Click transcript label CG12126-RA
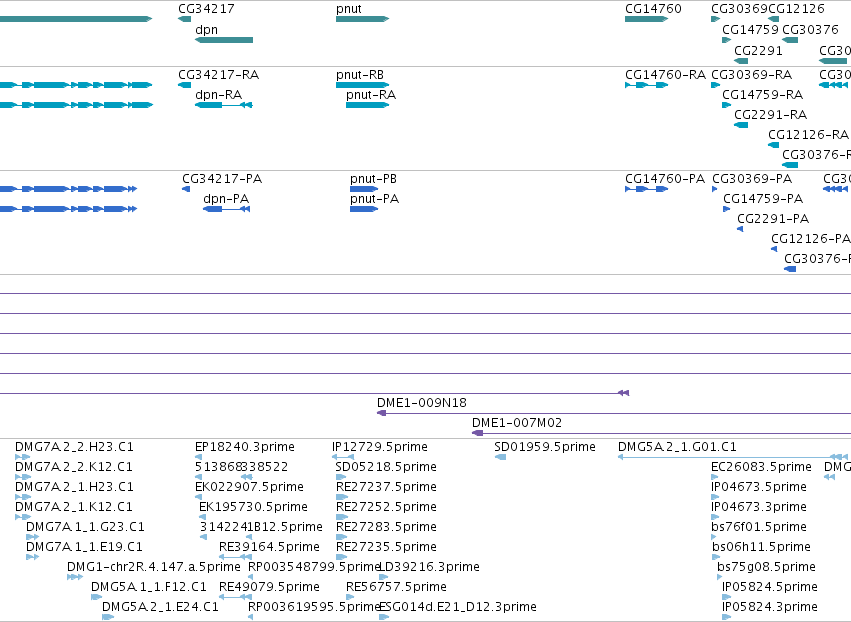851x622 pixels. click(808, 135)
